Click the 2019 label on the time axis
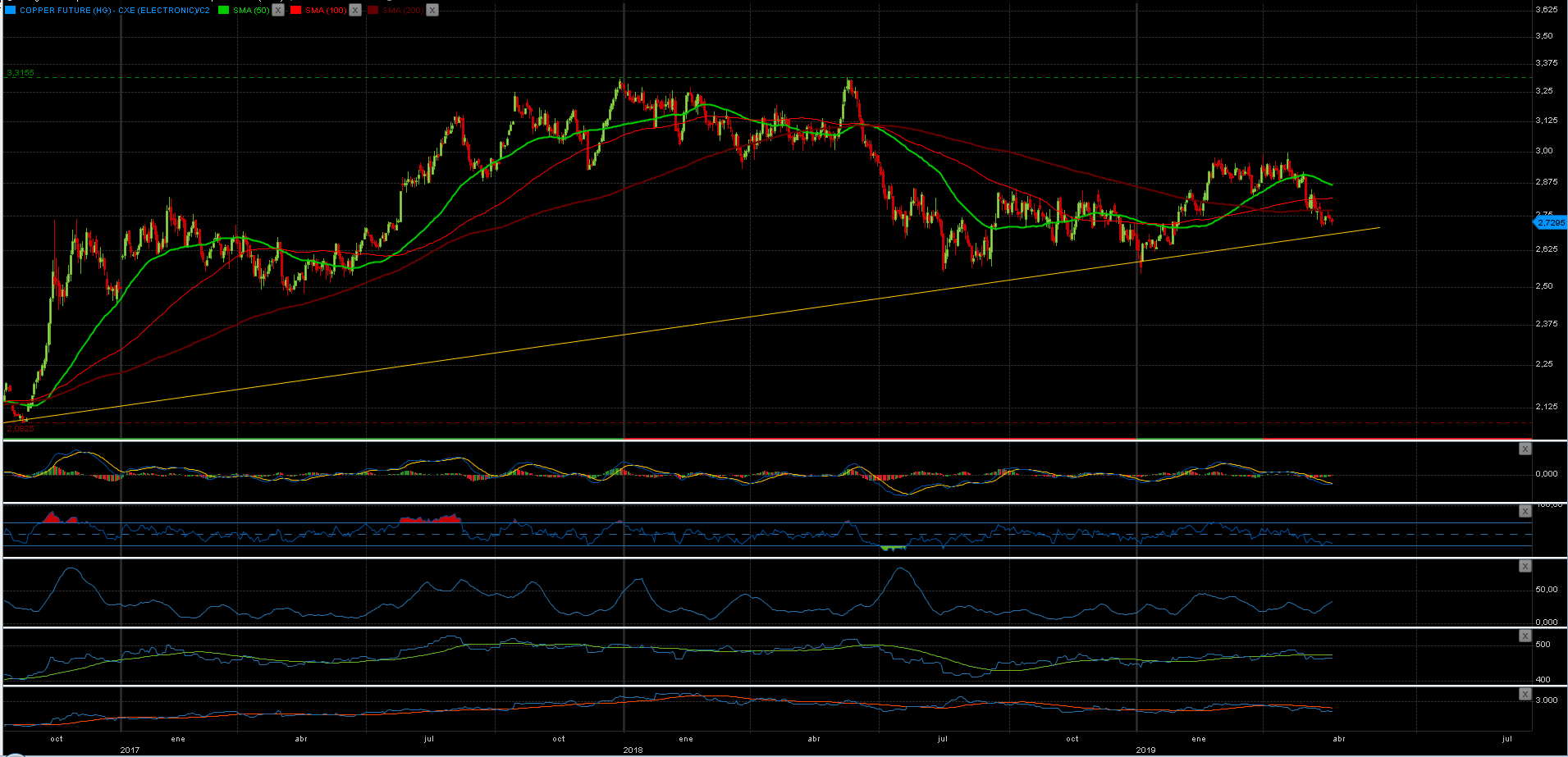1568x757 pixels. pyautogui.click(x=1145, y=750)
